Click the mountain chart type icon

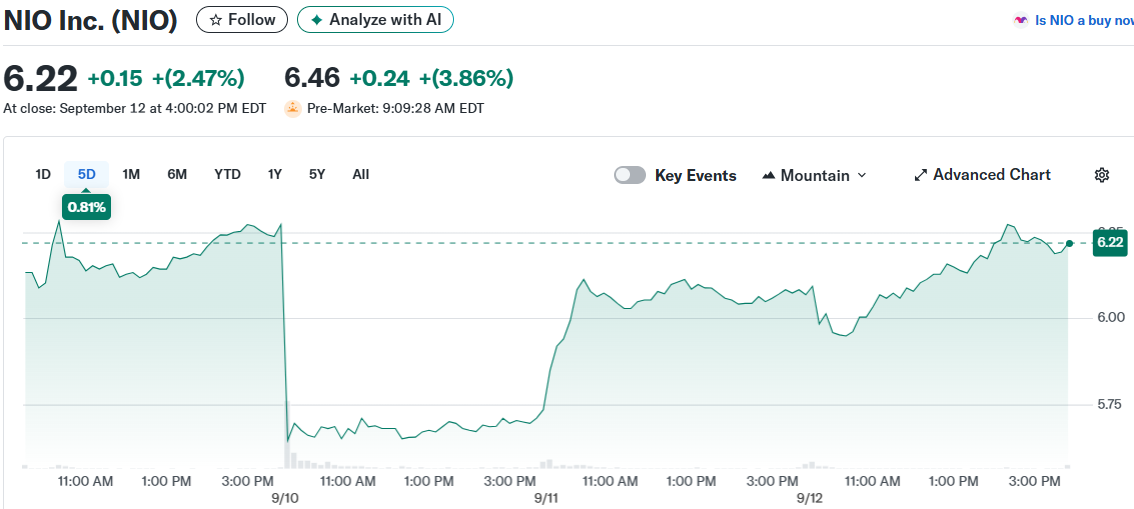tap(769, 176)
